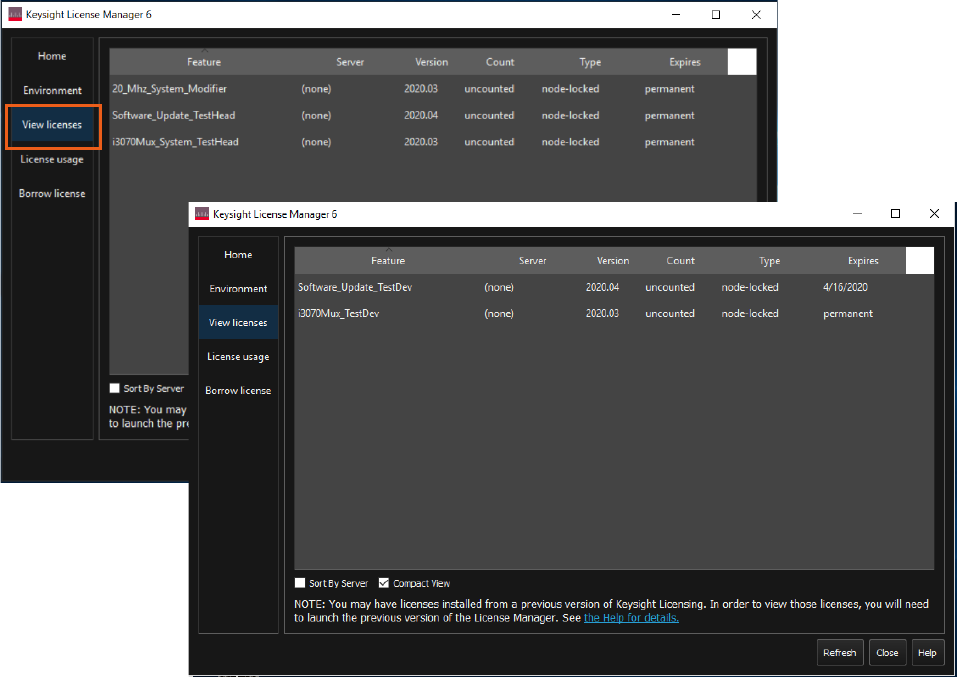Screen dimensions: 957x677
Task: Click the Help button at bottom right
Action: coord(927,653)
